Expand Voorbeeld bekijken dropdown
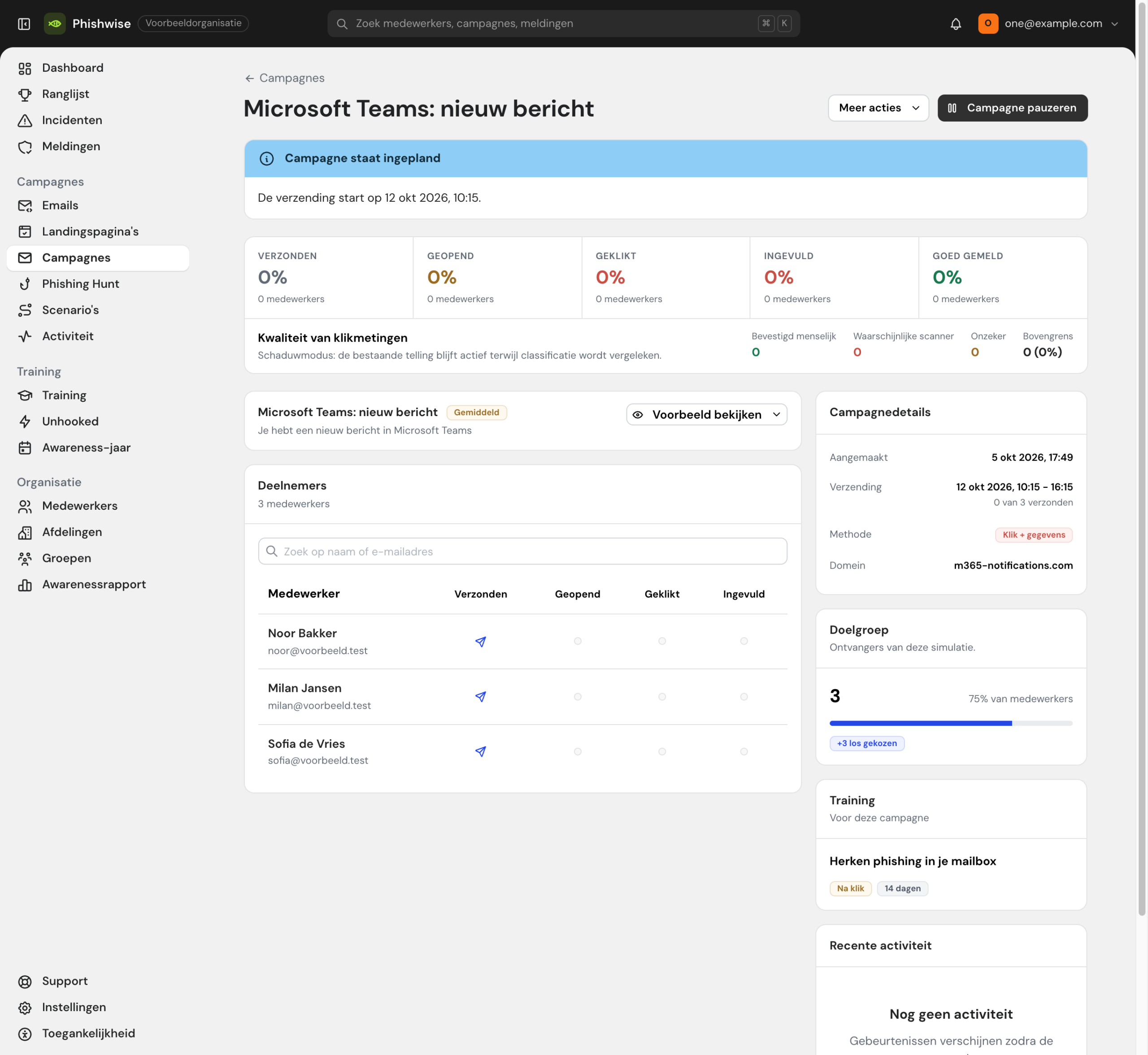This screenshot has width=1148, height=1055. pyautogui.click(x=706, y=414)
